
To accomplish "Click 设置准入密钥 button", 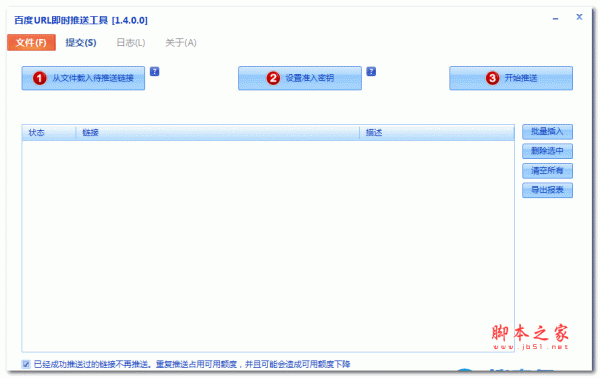I will click(300, 78).
